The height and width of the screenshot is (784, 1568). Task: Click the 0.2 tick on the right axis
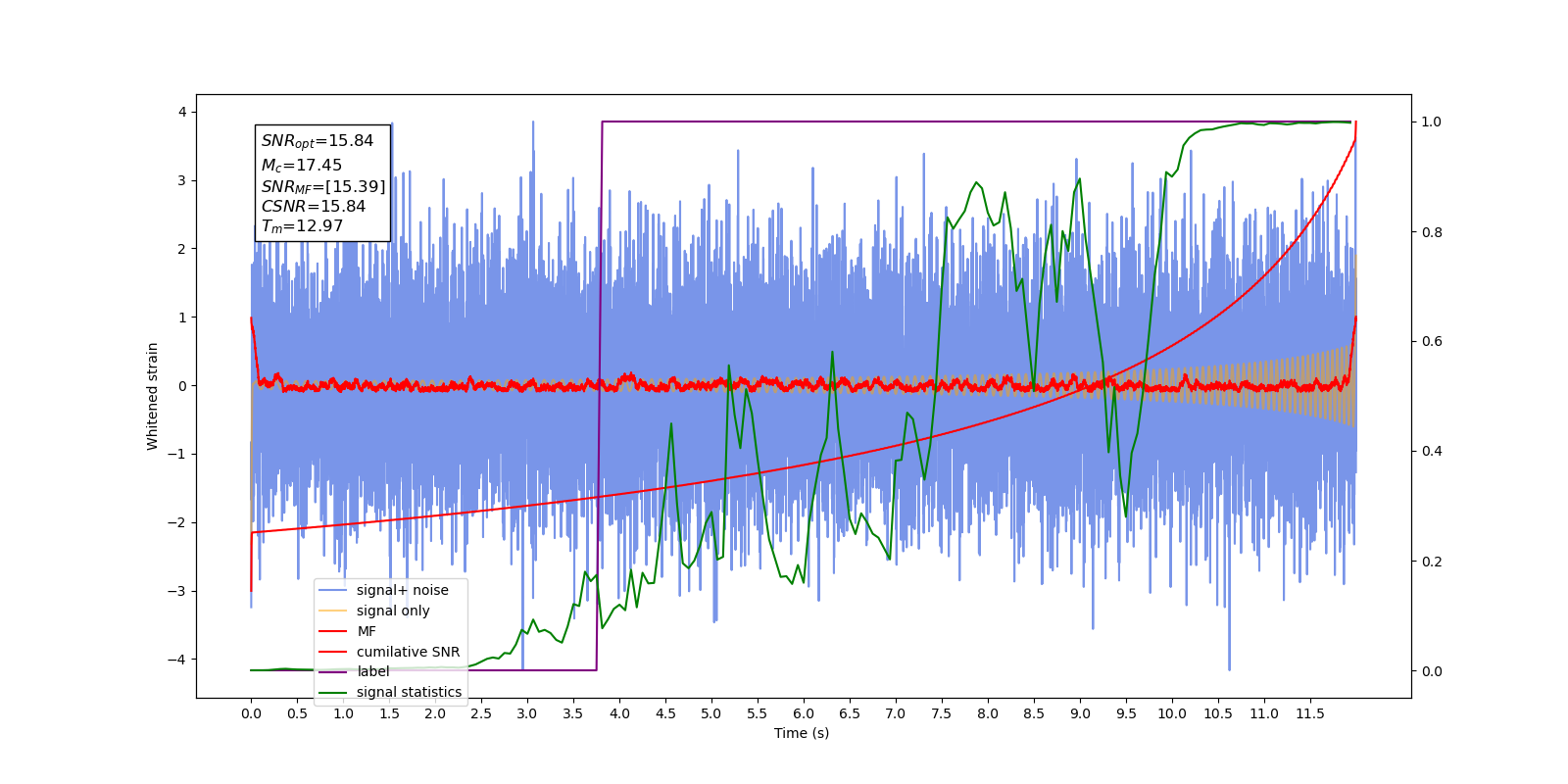pos(1432,562)
